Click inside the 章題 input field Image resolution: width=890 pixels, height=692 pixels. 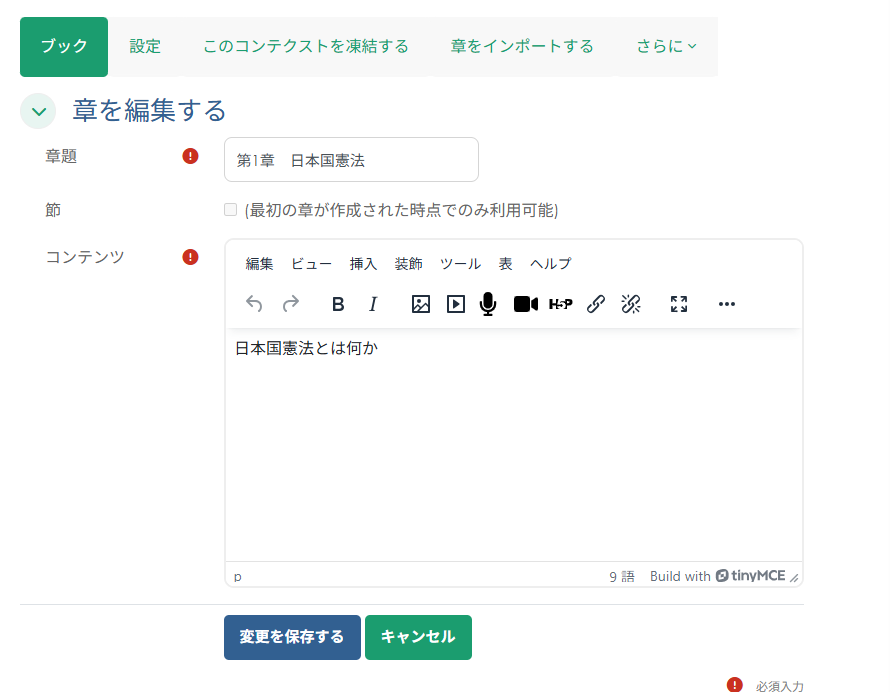pos(350,159)
